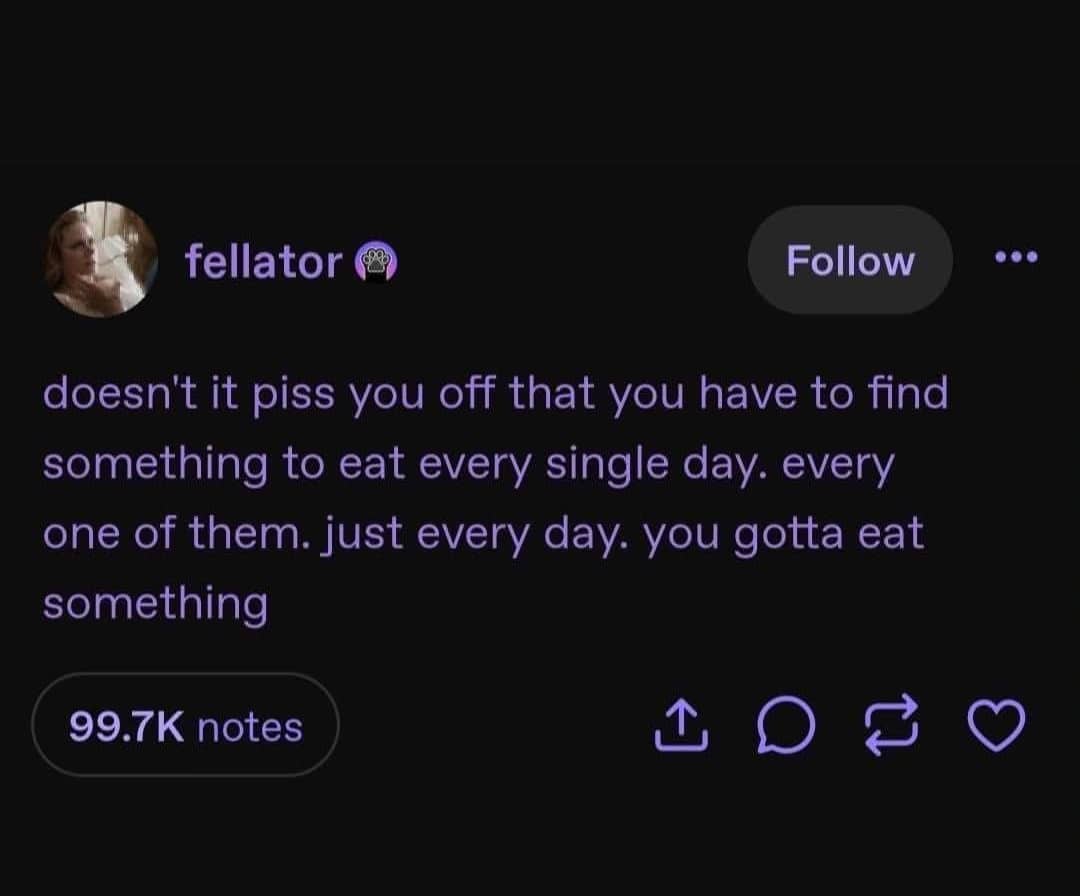Open fellator's profile avatar picture
This screenshot has width=1080, height=896.
point(100,259)
